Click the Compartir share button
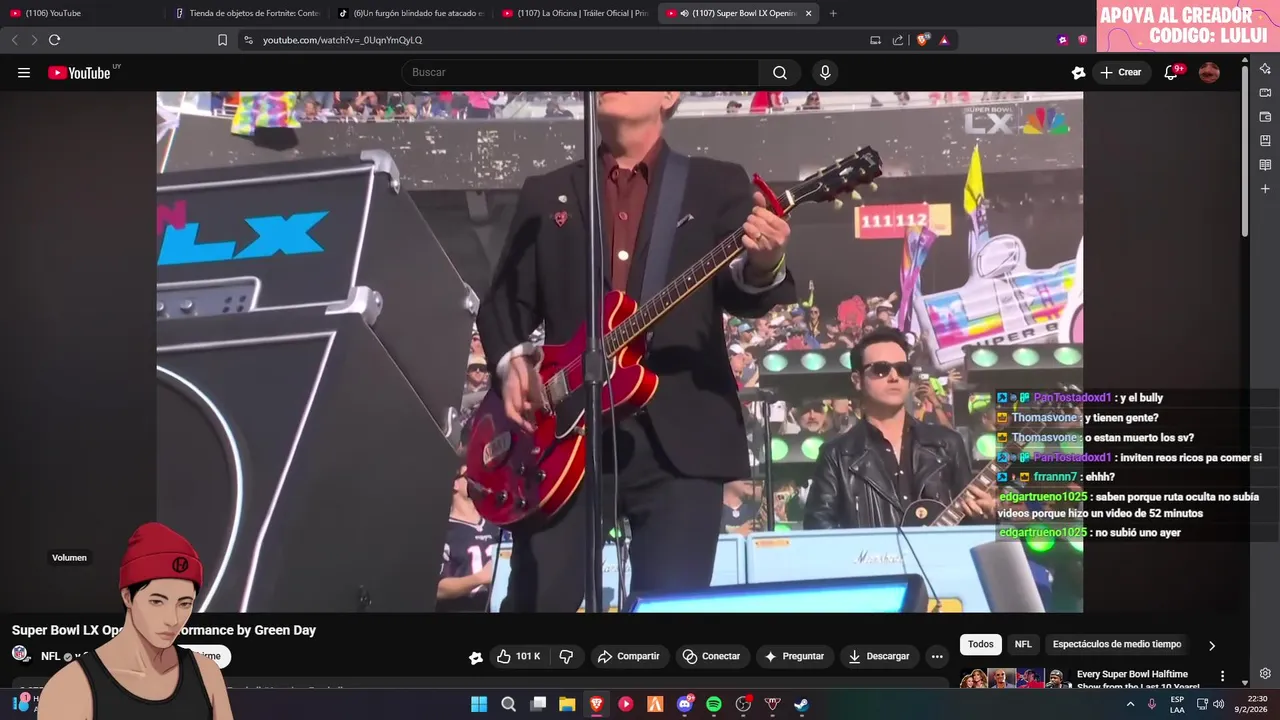1280x720 pixels. click(x=628, y=656)
